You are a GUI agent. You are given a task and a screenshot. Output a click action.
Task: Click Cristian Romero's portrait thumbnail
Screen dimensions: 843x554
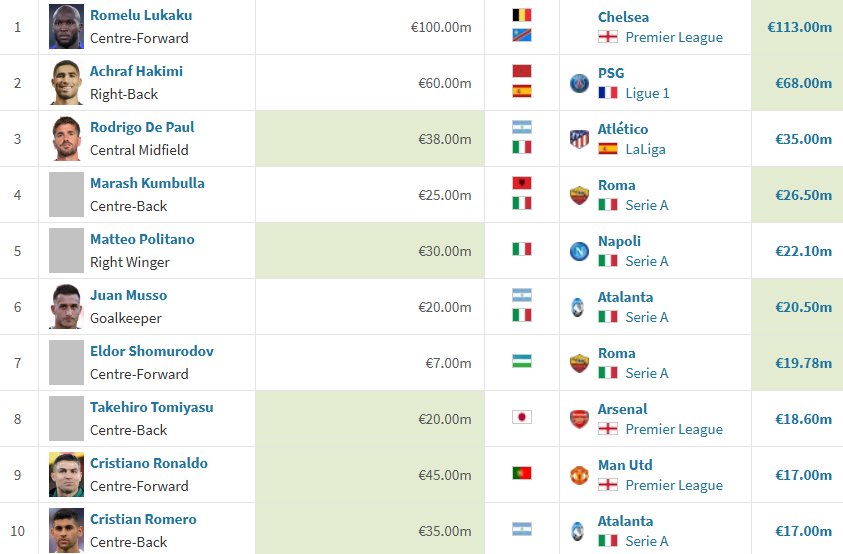[67, 530]
